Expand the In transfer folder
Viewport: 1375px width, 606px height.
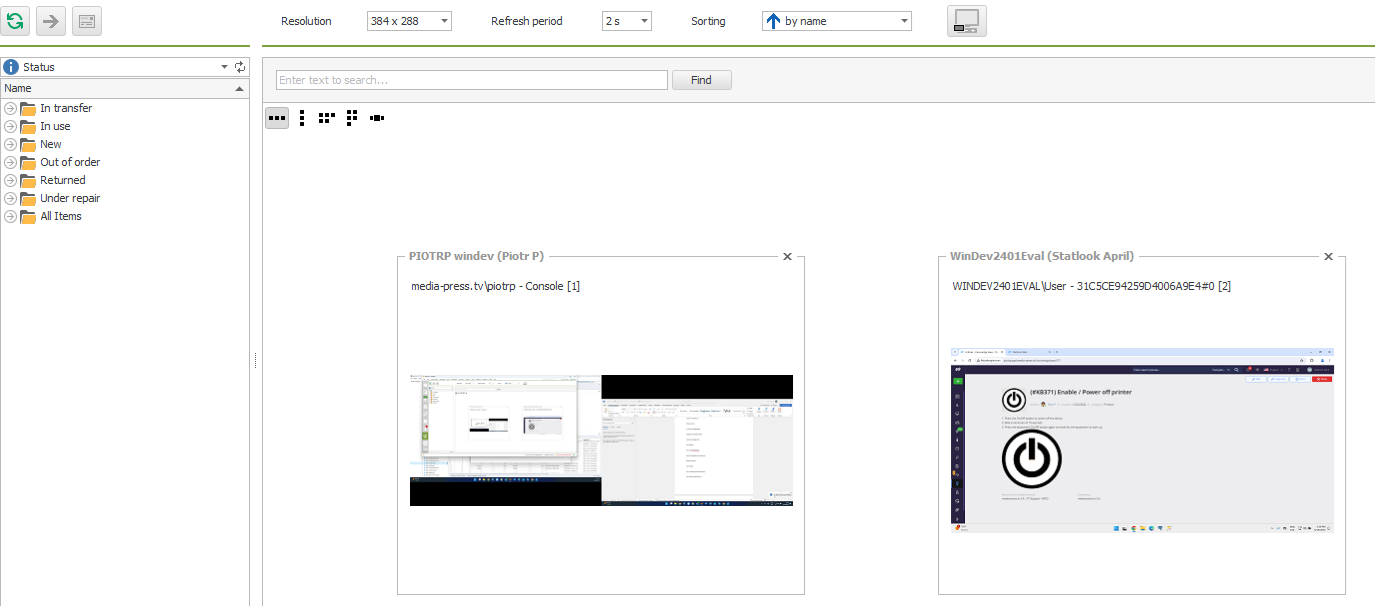tap(11, 108)
